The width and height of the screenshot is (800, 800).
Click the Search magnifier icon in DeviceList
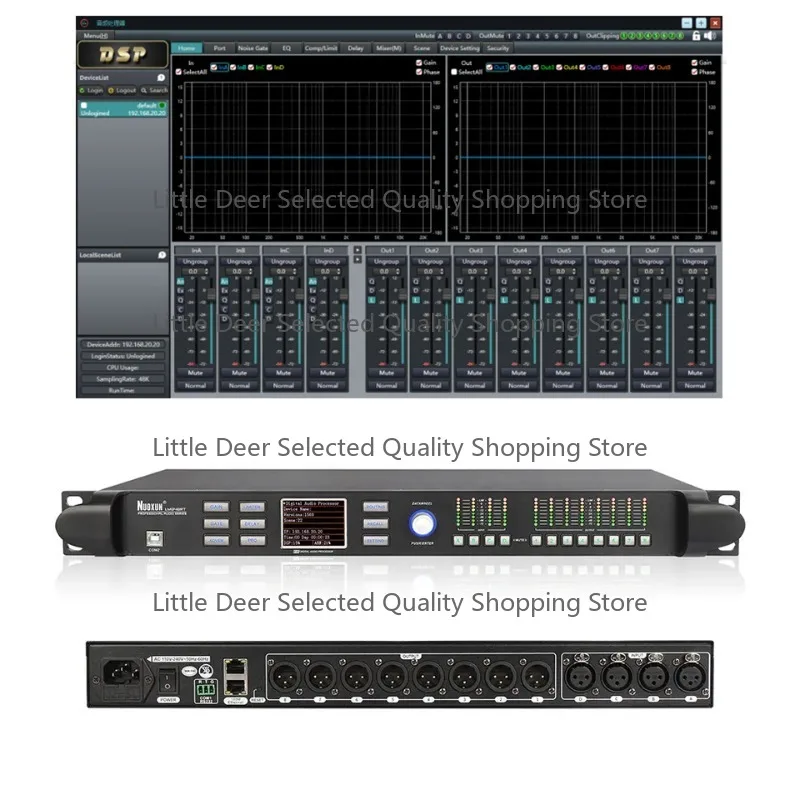pyautogui.click(x=144, y=90)
